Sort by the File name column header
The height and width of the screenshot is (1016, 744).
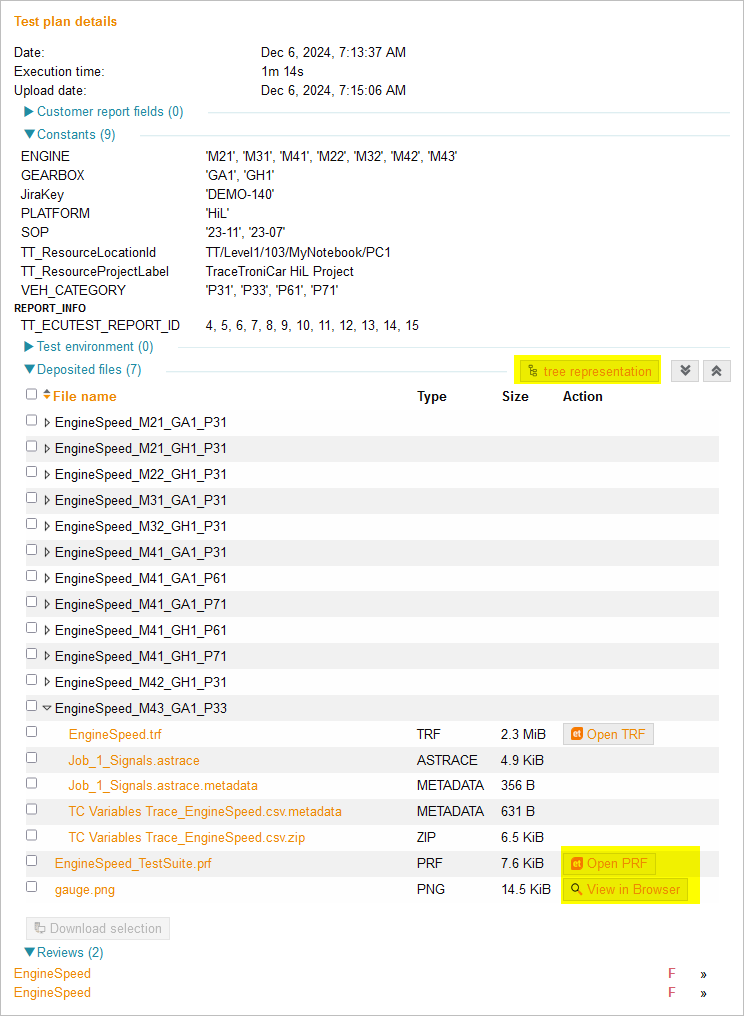click(x=85, y=396)
